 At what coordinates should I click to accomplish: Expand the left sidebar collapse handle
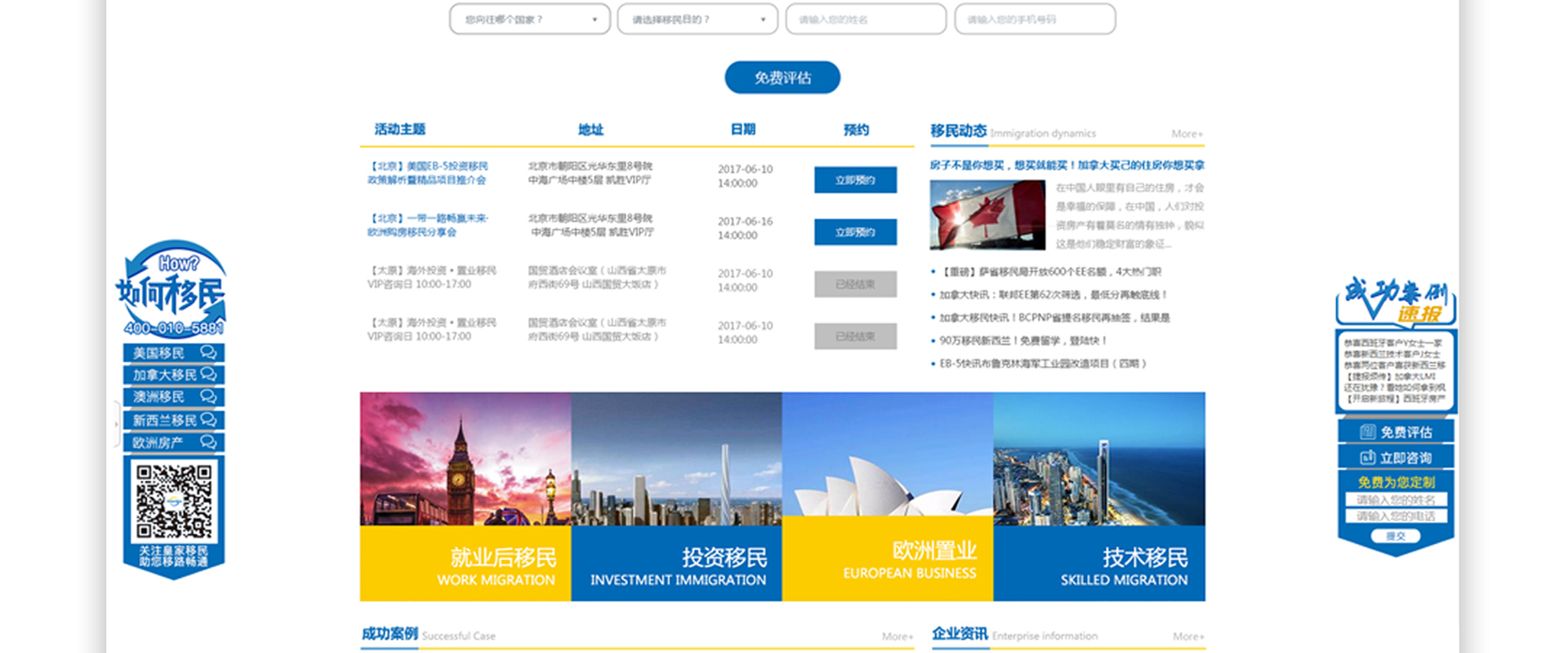[117, 421]
